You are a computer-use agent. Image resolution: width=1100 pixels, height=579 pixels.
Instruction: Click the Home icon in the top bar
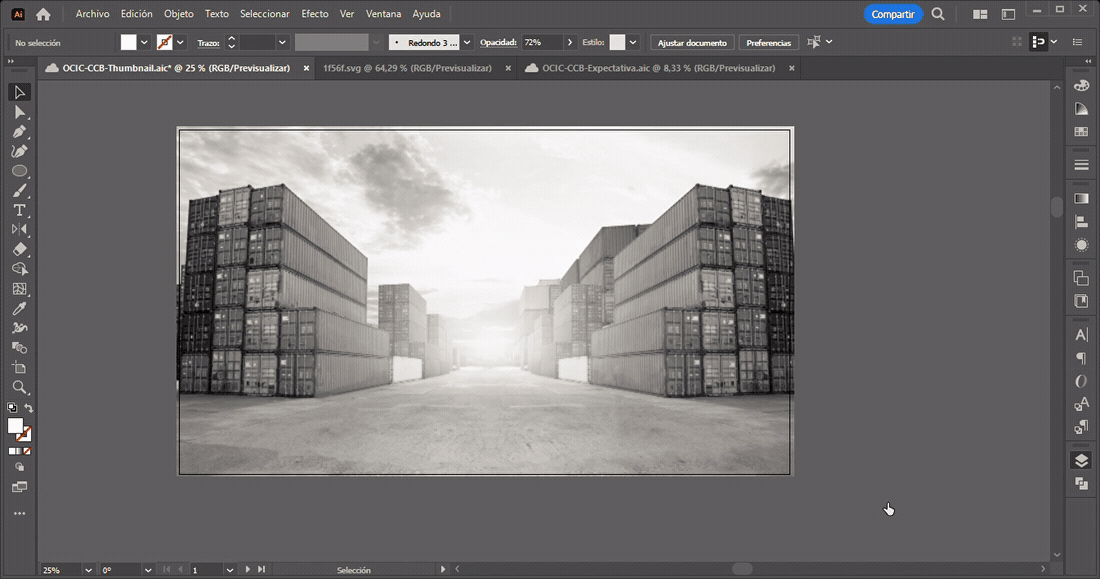(x=43, y=14)
